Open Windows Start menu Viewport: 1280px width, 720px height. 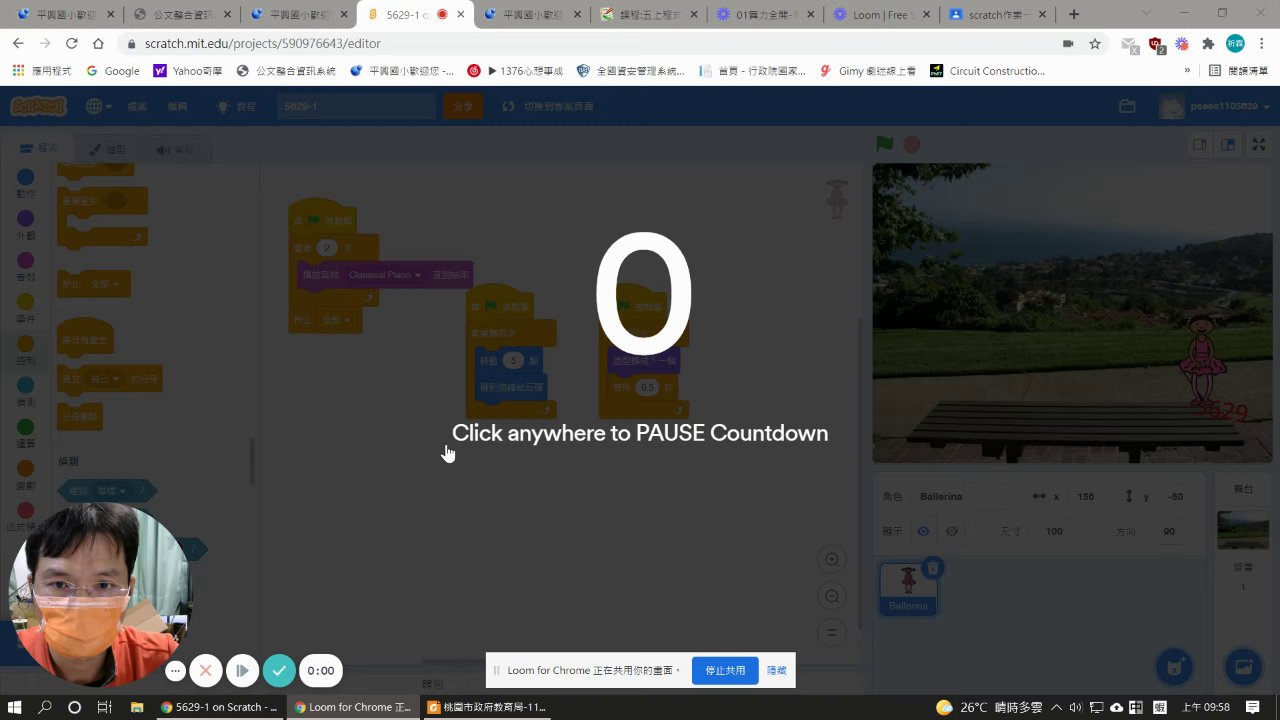tap(15, 707)
